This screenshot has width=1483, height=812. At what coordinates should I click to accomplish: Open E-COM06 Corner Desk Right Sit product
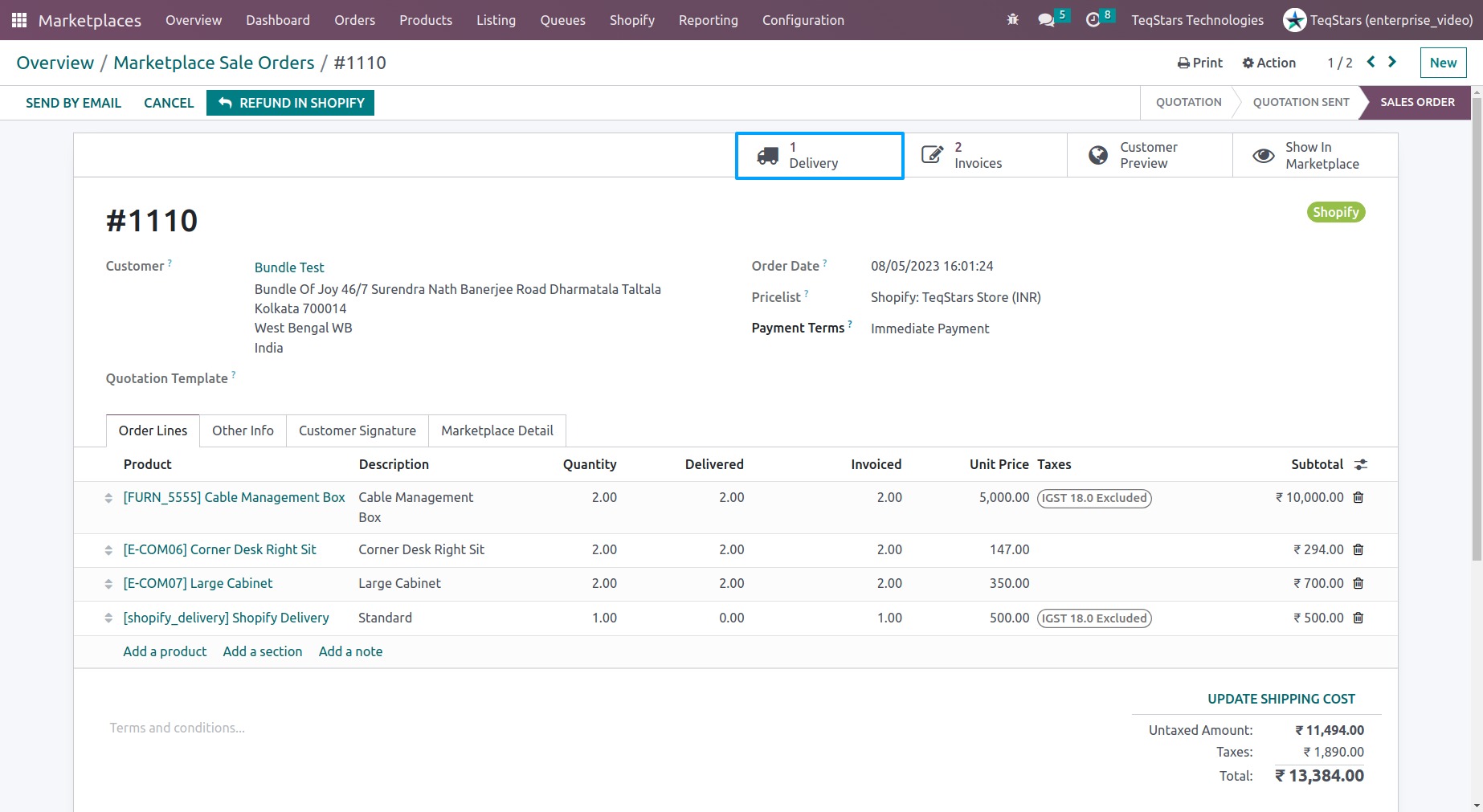tap(219, 549)
